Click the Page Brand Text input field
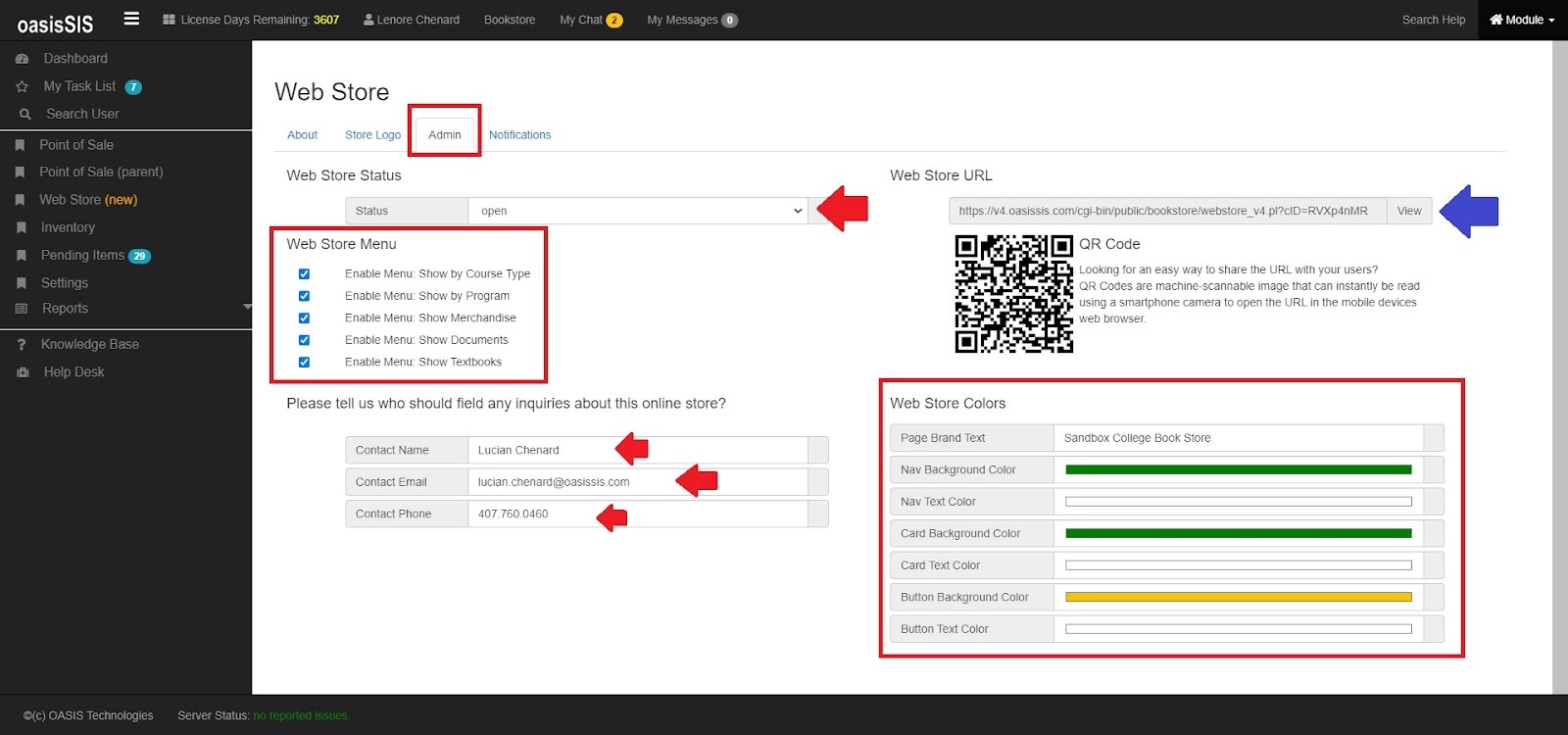The image size is (1568, 735). 1239,438
